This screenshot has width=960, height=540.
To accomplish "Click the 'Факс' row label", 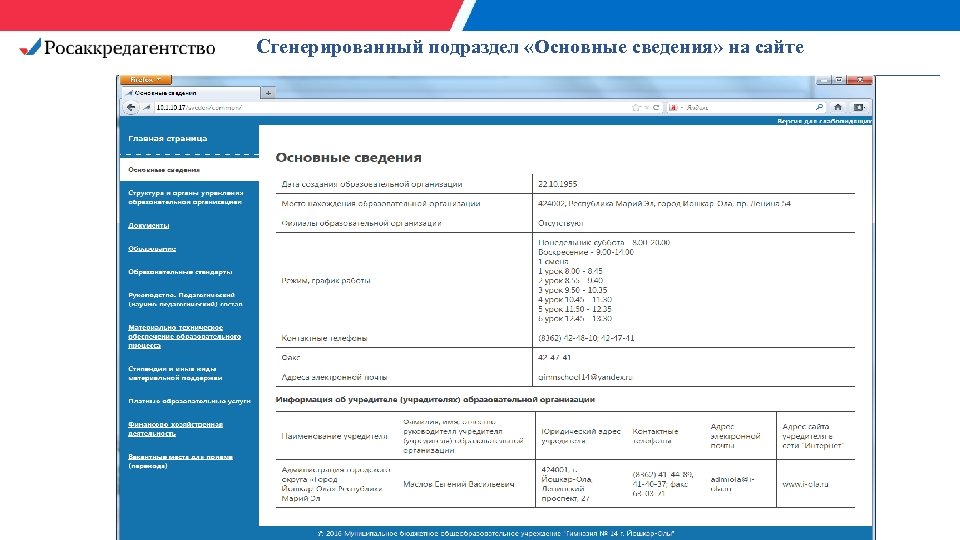I will point(291,357).
